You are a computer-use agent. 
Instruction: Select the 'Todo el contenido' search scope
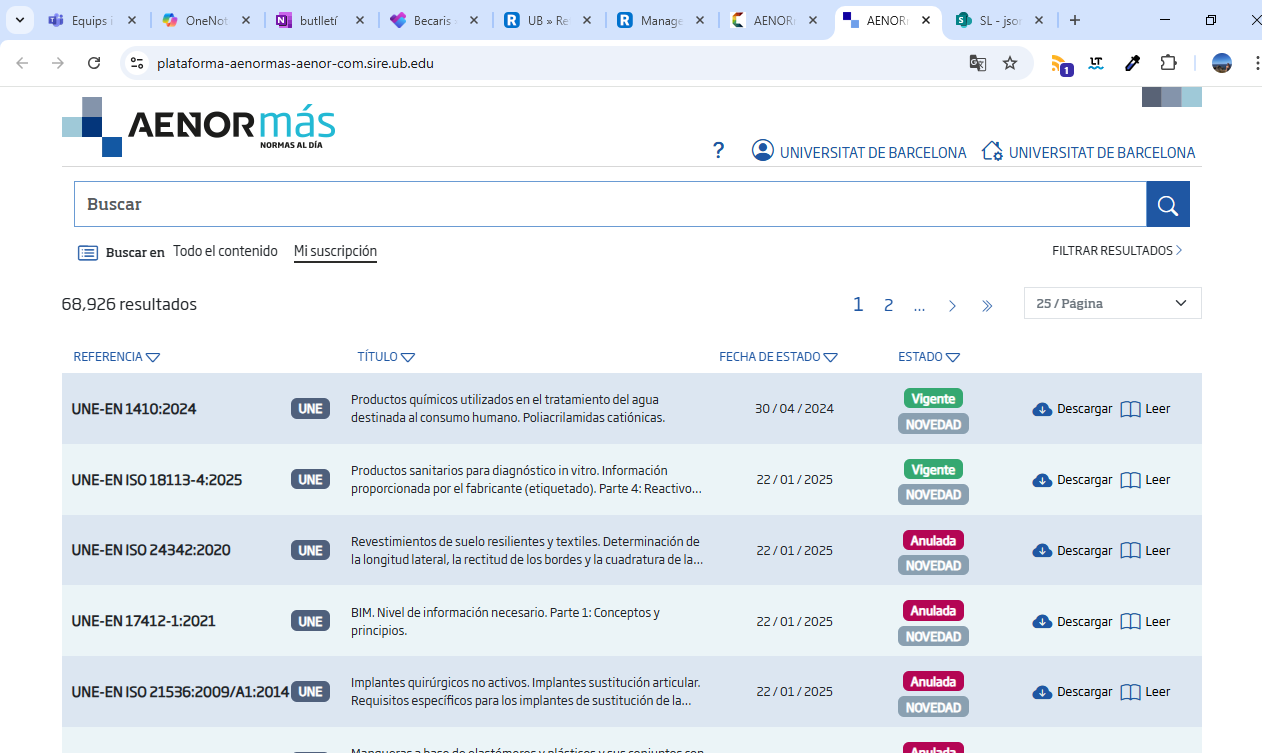225,251
